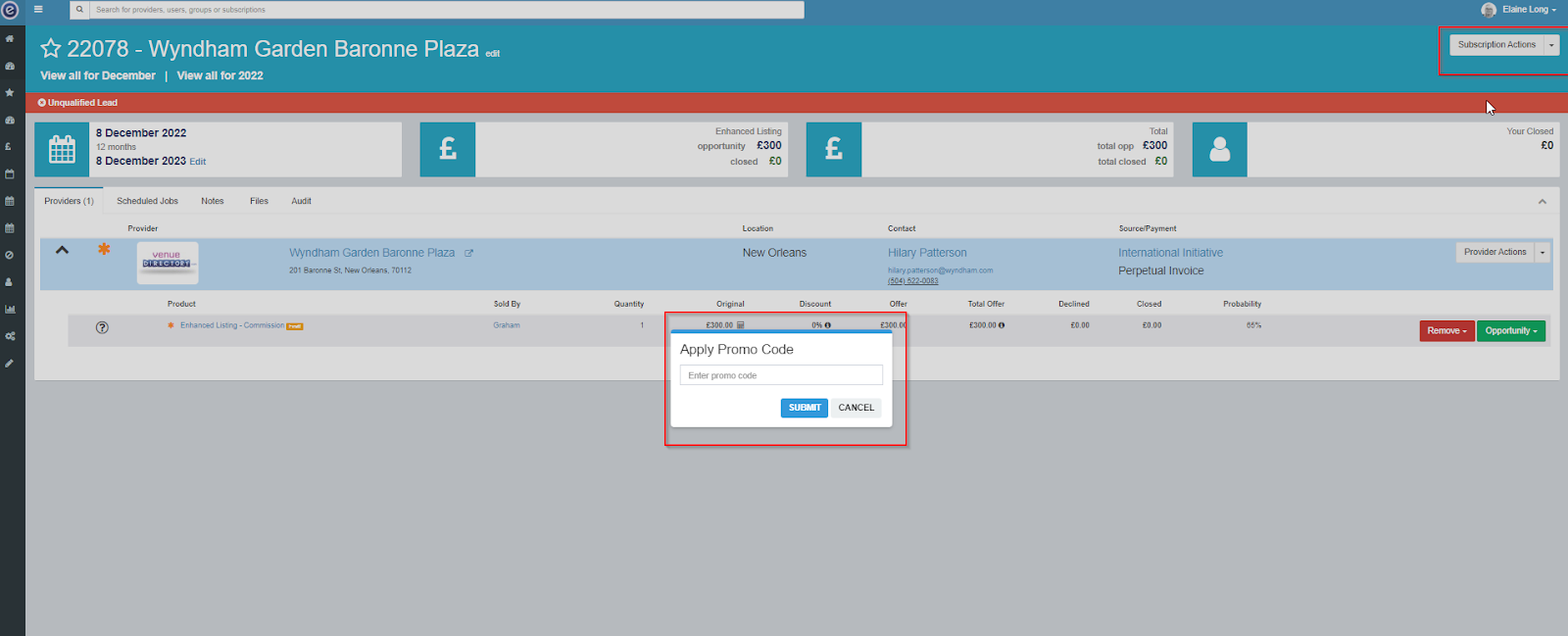The height and width of the screenshot is (636, 1568).
Task: Click Elaine Long avatar picture
Action: tap(1489, 10)
